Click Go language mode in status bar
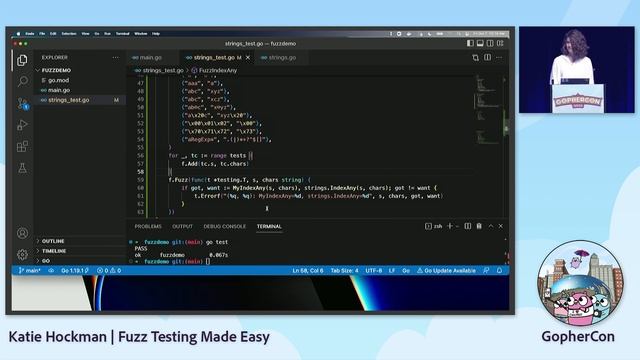 (406, 271)
